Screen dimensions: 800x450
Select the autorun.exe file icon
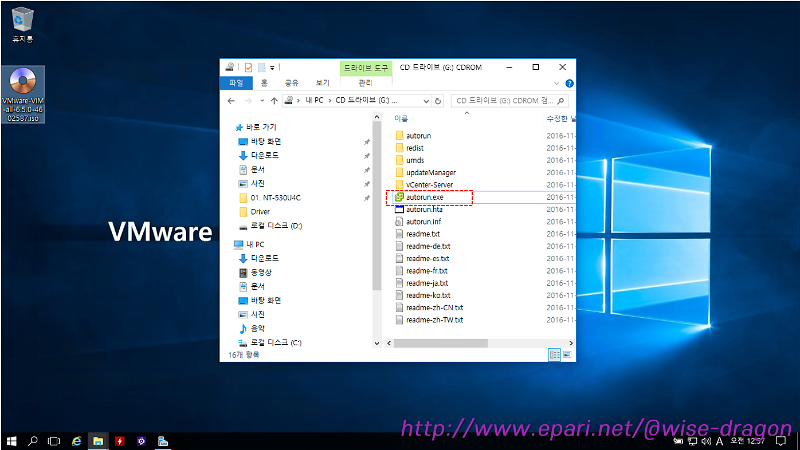(399, 197)
